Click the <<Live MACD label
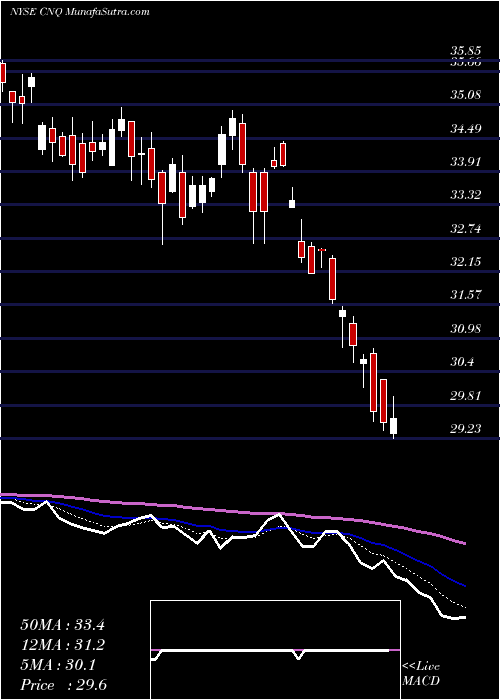500x700 pixels. click(x=421, y=674)
